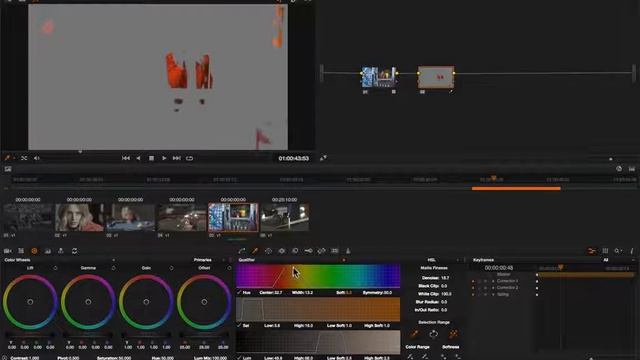Screen dimensions: 640x360
Task: Select clip 01 thumbnail in the timeline
Action: pos(28,218)
